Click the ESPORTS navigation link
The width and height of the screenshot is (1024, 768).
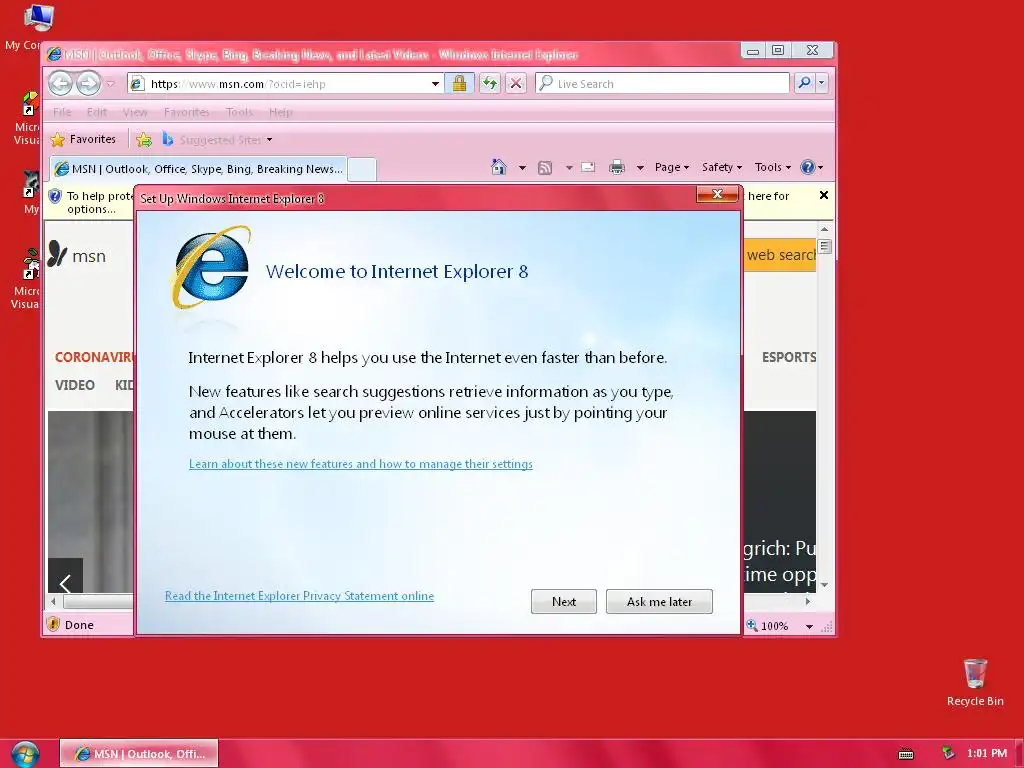click(788, 357)
